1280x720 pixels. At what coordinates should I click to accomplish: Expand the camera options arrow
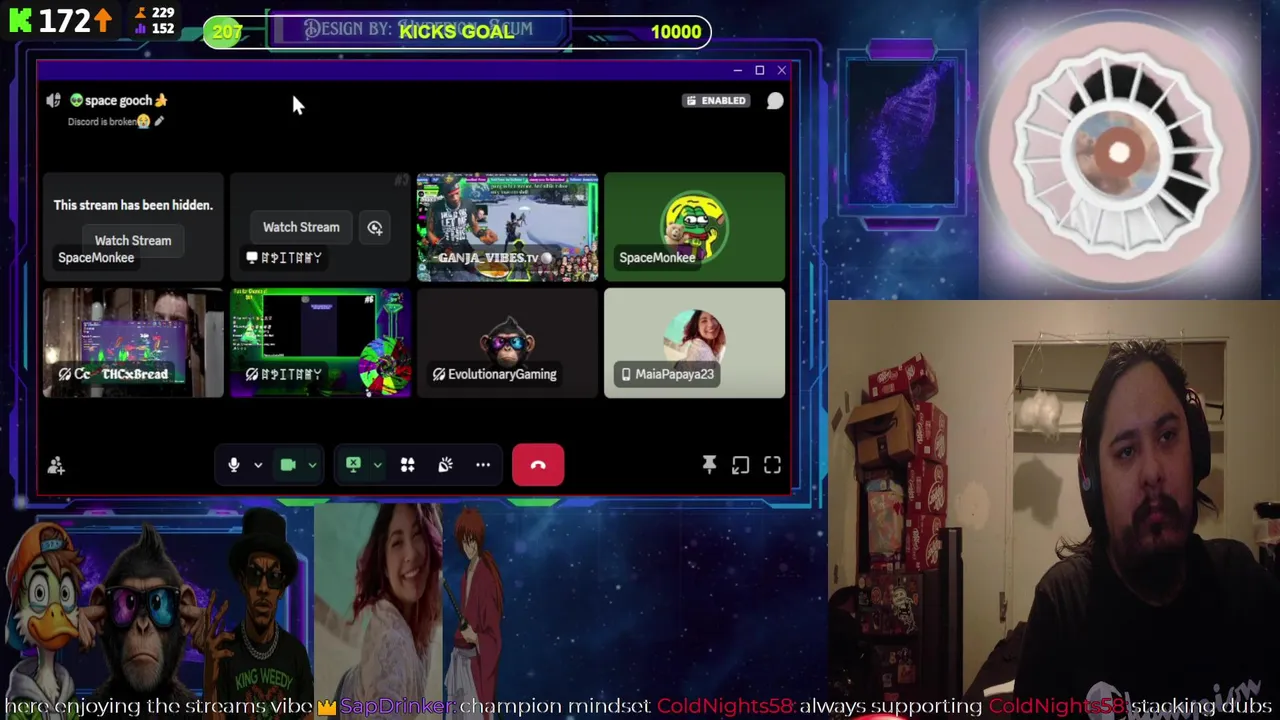point(312,465)
